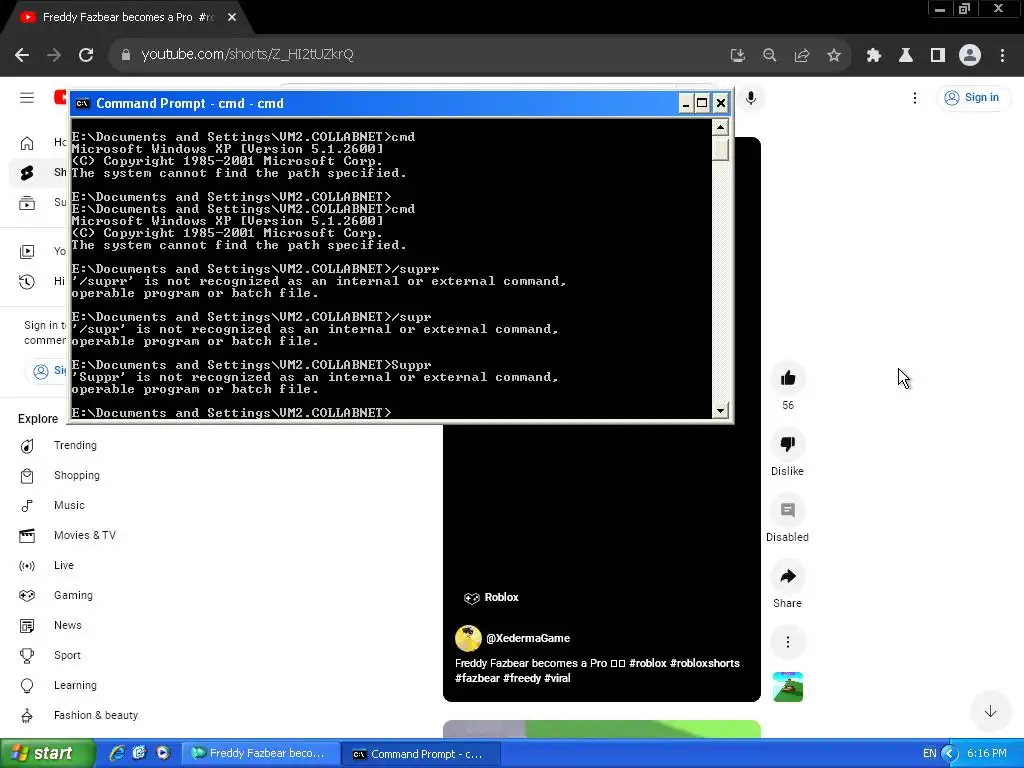Sign in to YouTube
Screen dimensions: 1024x768
point(972,98)
